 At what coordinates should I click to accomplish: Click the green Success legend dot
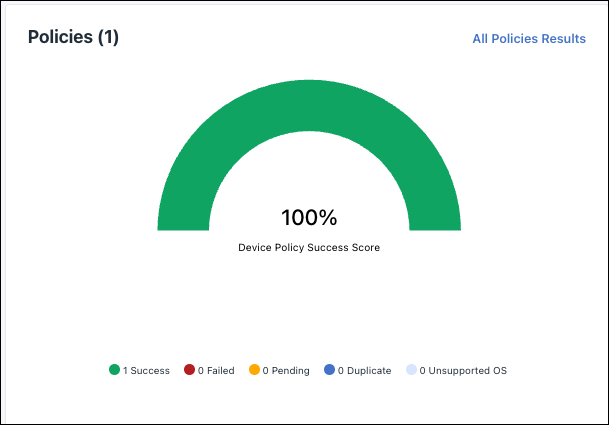coord(114,369)
